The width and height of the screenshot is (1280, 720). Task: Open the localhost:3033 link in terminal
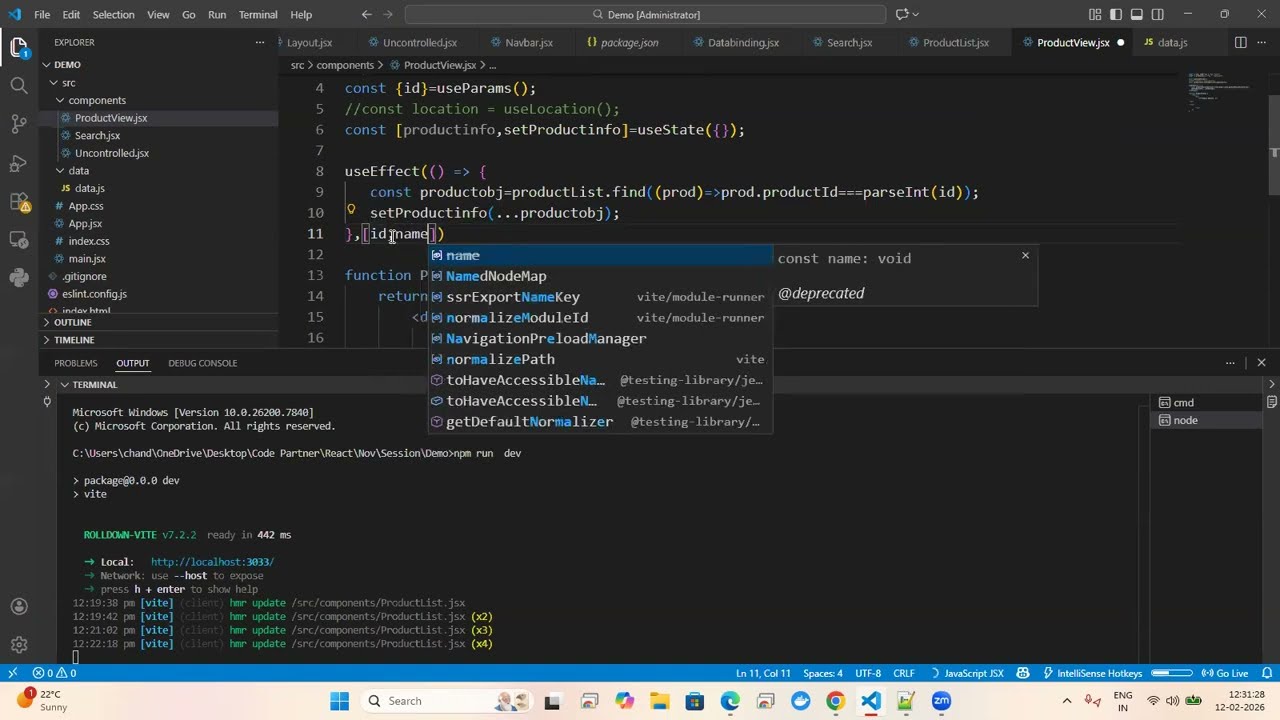pos(212,562)
